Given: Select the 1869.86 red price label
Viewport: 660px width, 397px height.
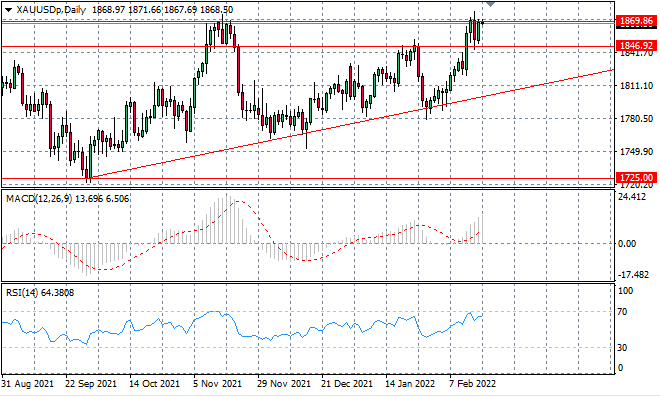Looking at the screenshot, I should pyautogui.click(x=636, y=21).
